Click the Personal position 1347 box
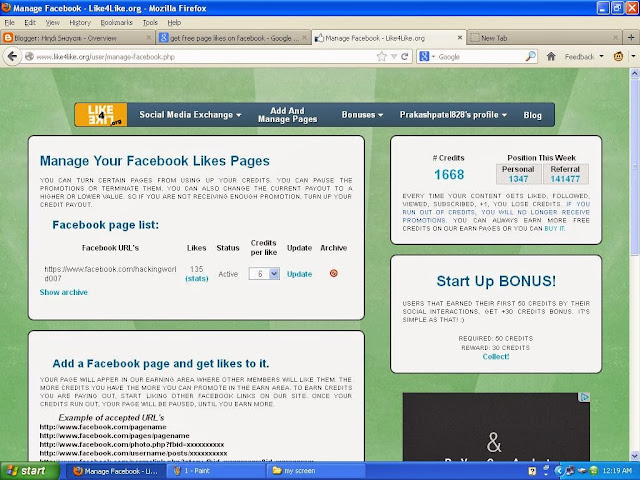 518,174
